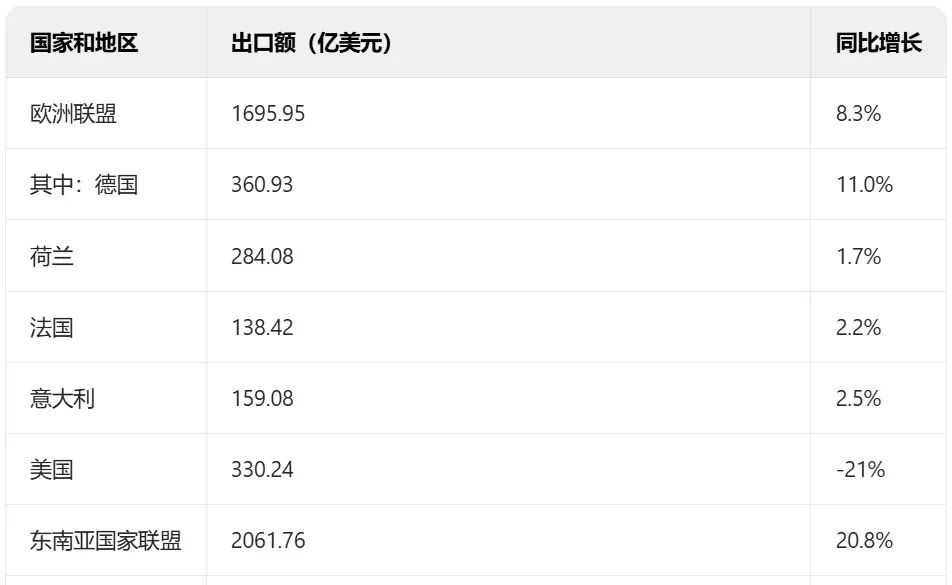Click the export value 360.93

(262, 184)
